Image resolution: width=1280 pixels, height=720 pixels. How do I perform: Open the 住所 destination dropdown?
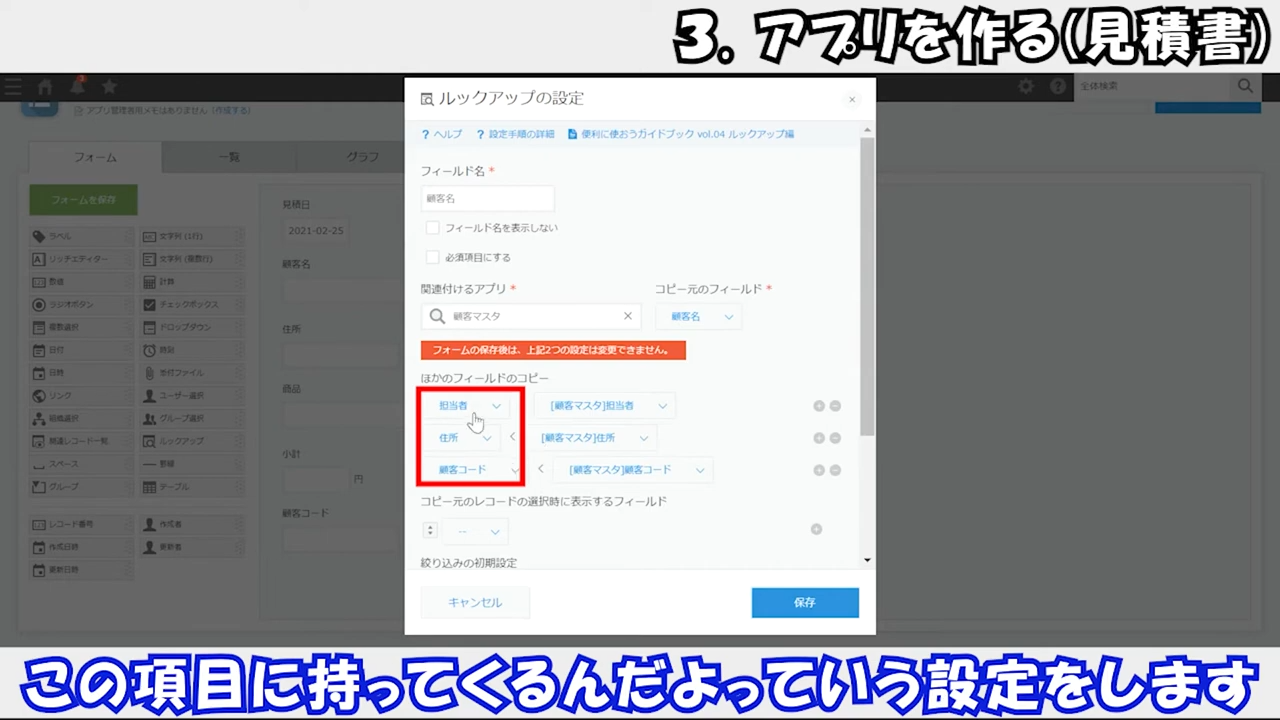pyautogui.click(x=462, y=438)
